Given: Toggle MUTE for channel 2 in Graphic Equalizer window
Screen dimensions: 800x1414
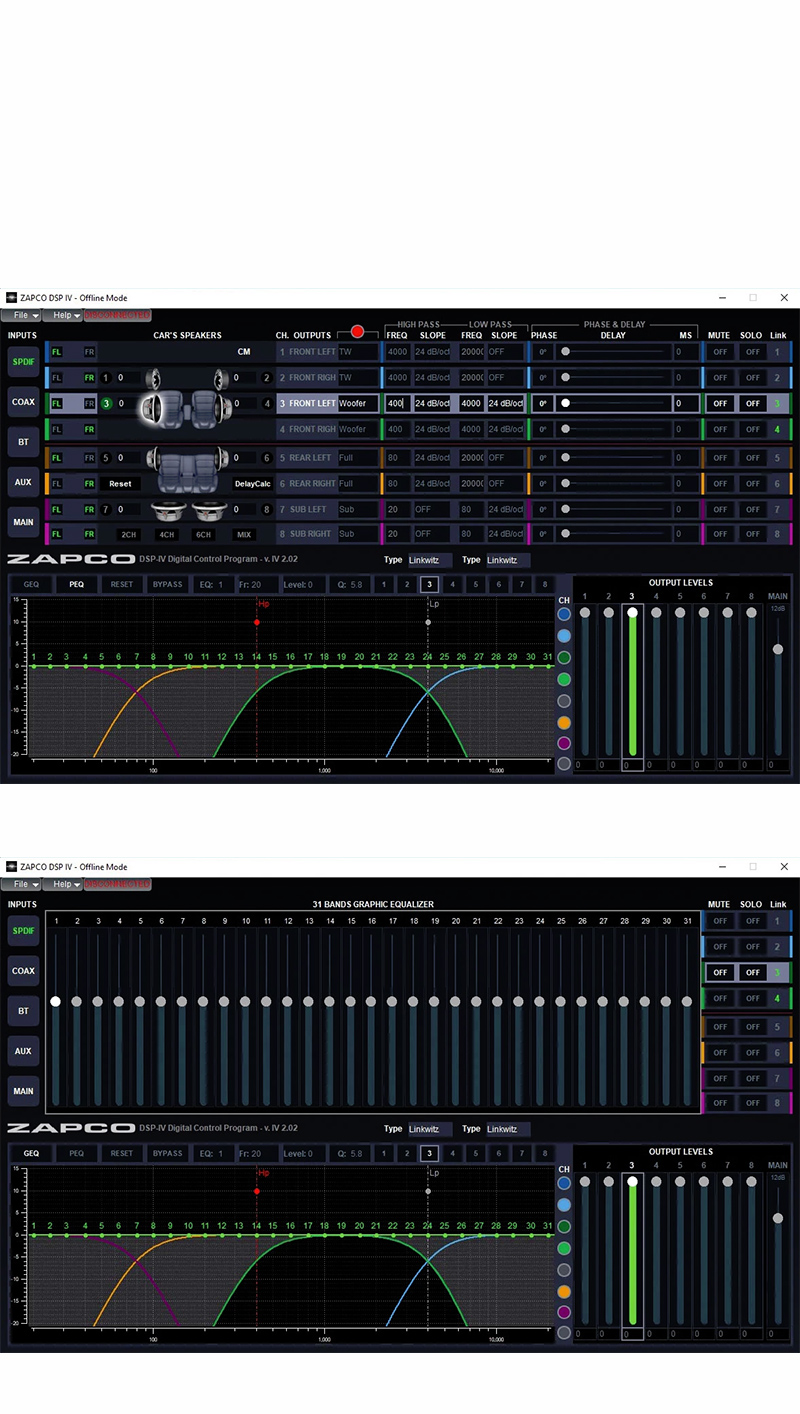Looking at the screenshot, I should coord(719,947).
